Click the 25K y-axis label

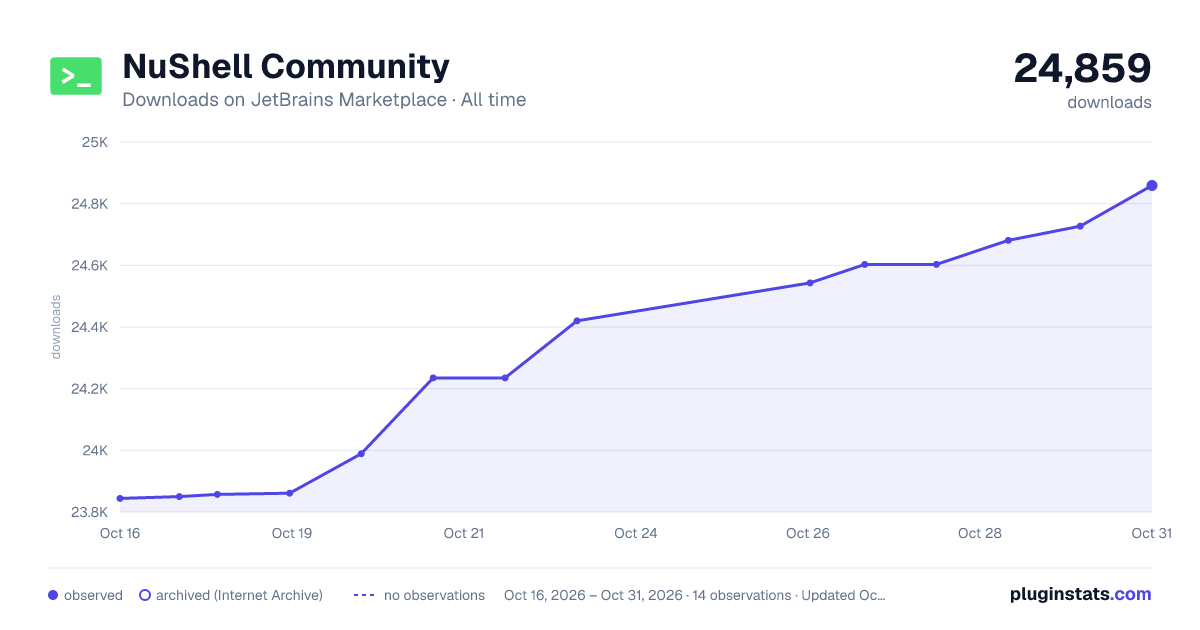[x=94, y=142]
